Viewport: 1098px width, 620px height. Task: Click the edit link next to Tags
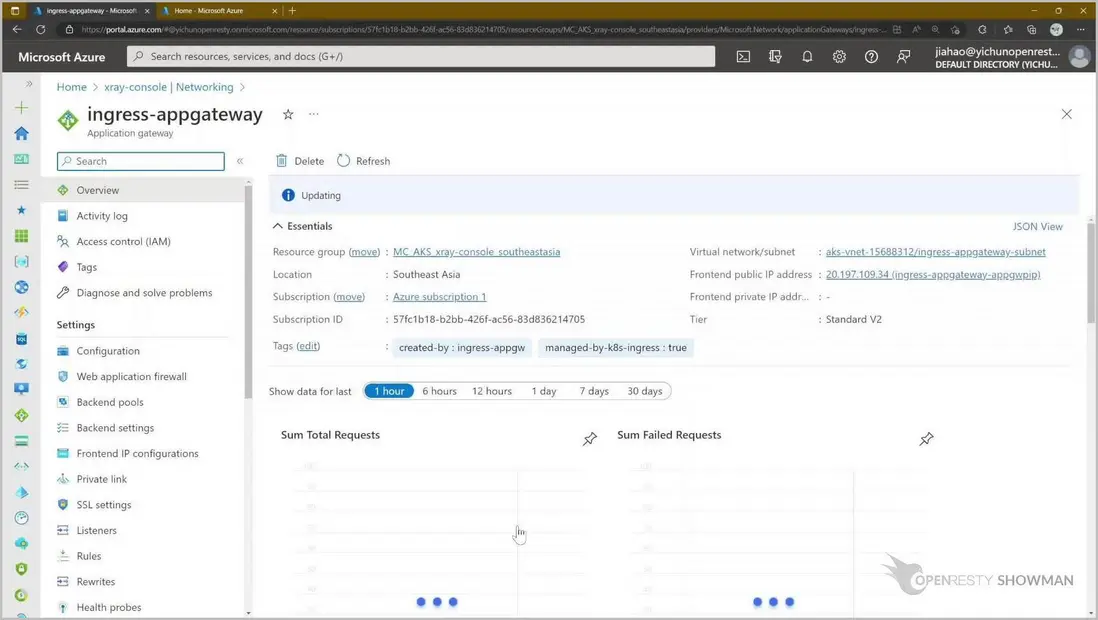[308, 346]
